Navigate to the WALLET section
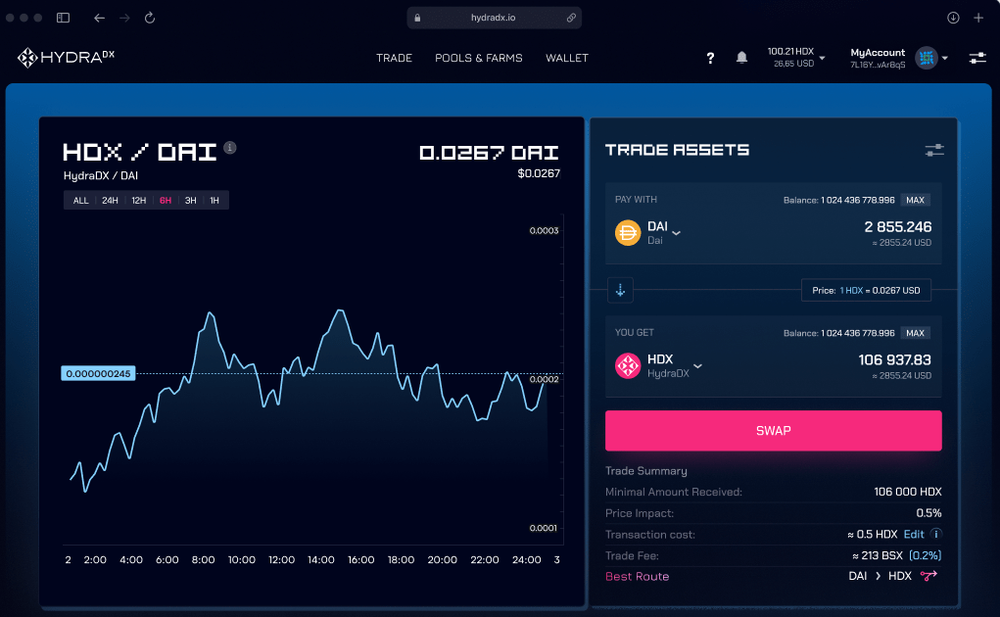The width and height of the screenshot is (1000, 617). point(567,58)
